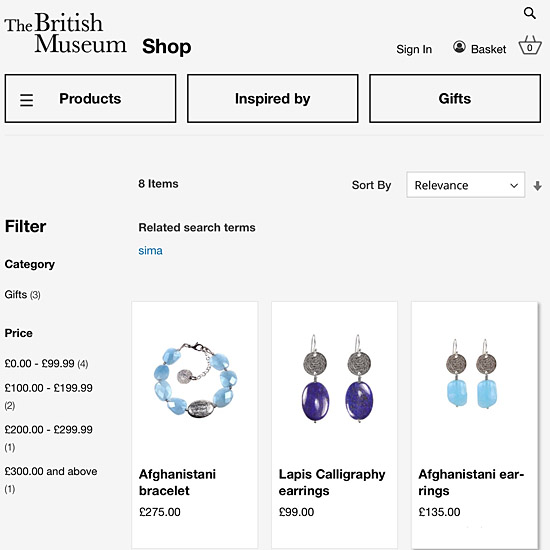Click the related search term sima
The image size is (550, 550).
pos(150,251)
